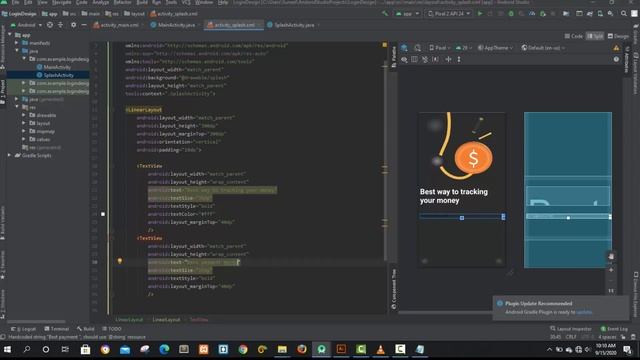Click the Windows Start button
Image resolution: width=640 pixels, height=360 pixels.
click(x=7, y=349)
